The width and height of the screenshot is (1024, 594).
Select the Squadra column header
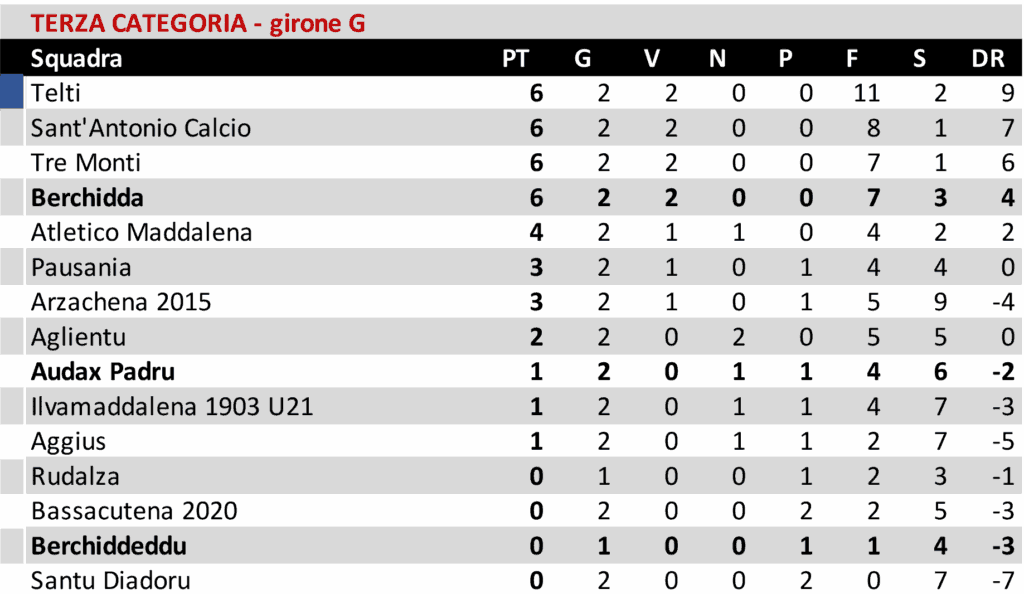point(77,58)
